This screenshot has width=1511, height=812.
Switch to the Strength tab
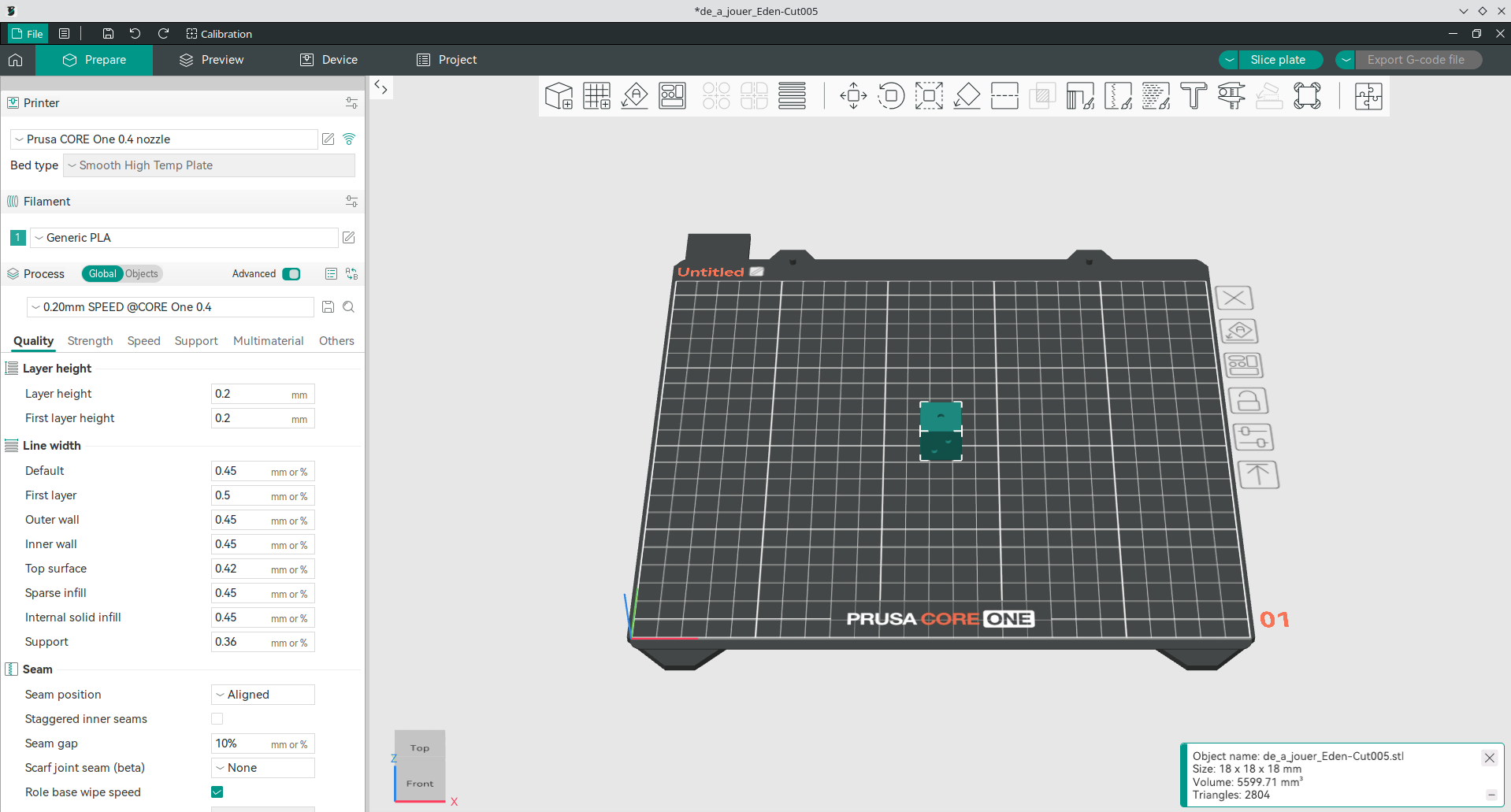tap(90, 341)
